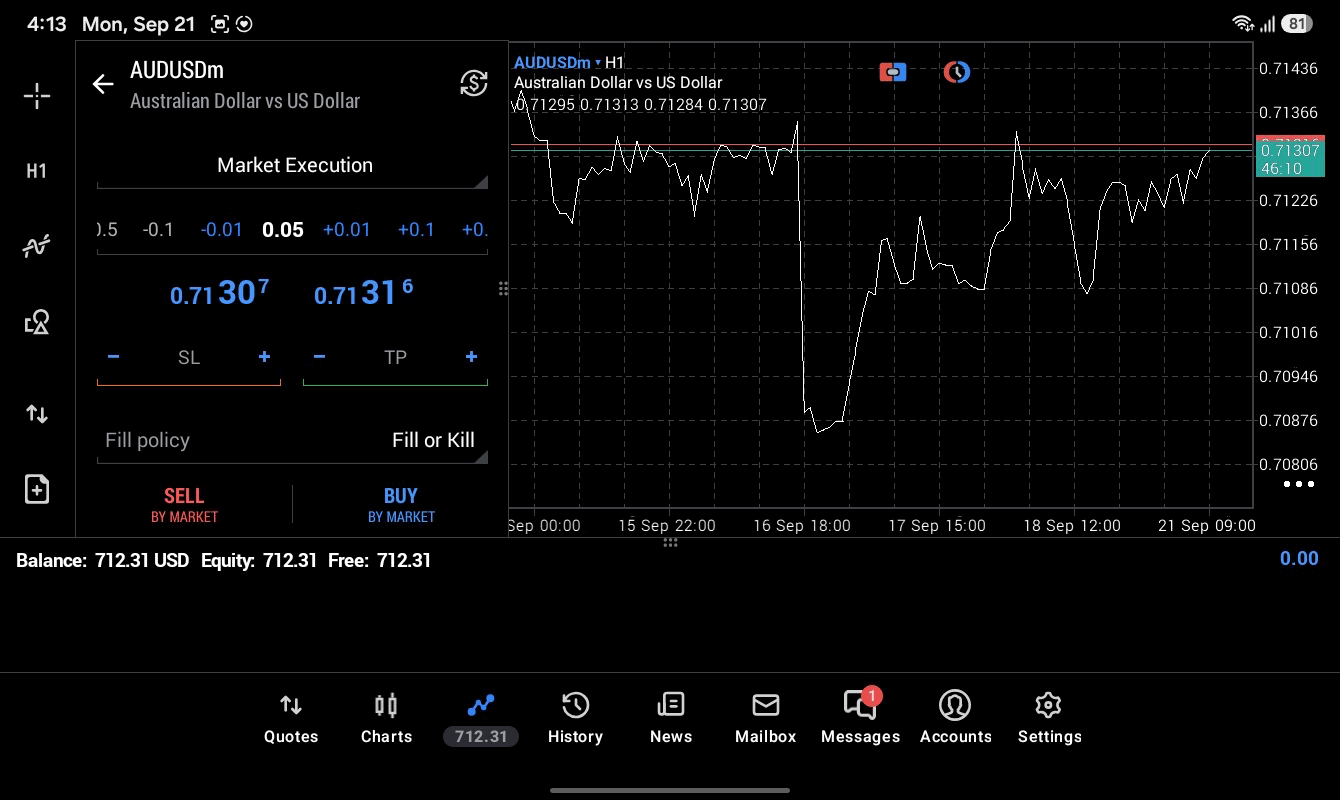Viewport: 1340px width, 800px height.
Task: Open the three-dot menu on the chart
Action: click(1298, 484)
